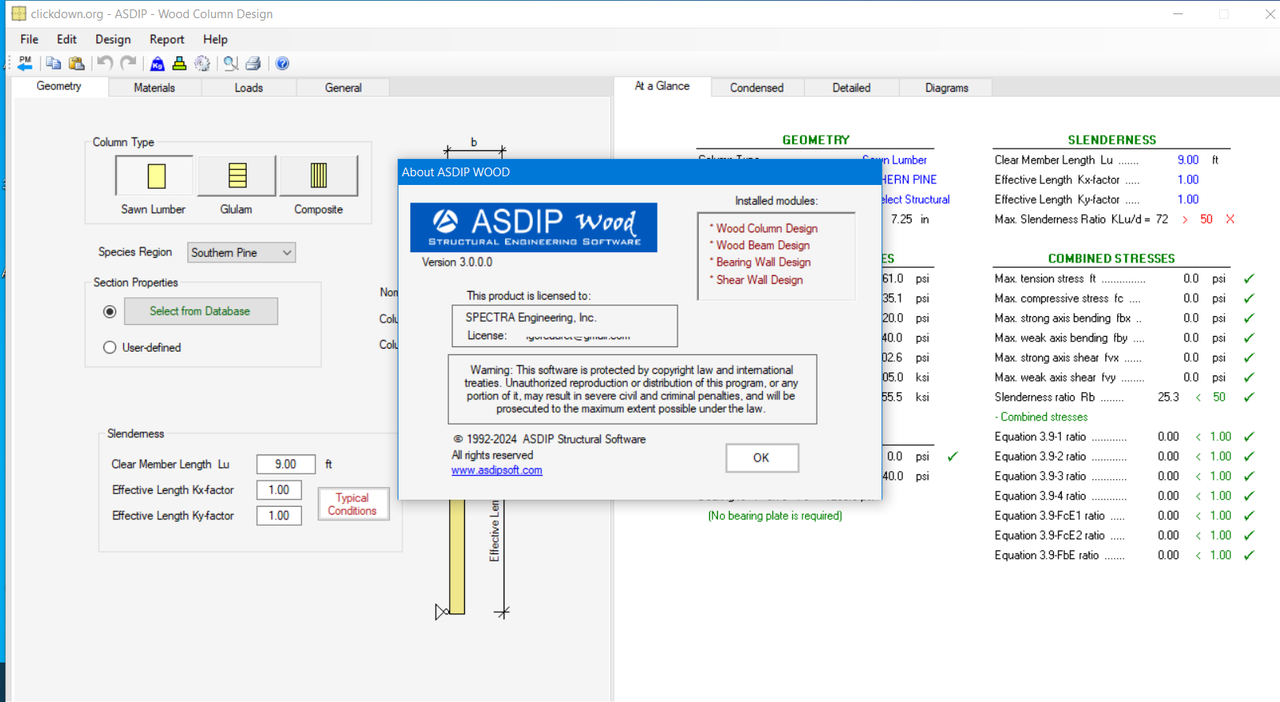The image size is (1280, 702).
Task: Click the blue Help question mark icon
Action: point(283,63)
